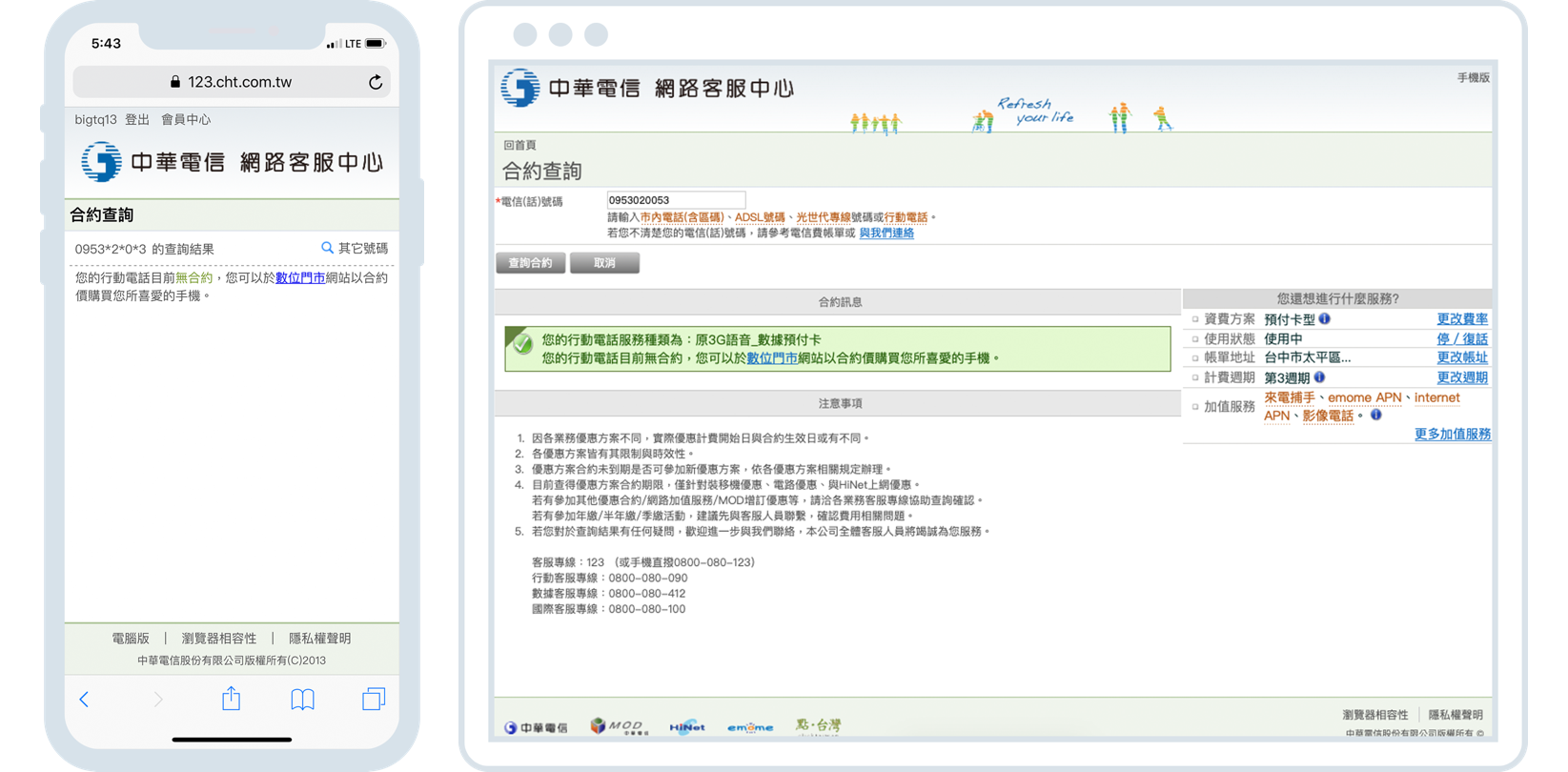Click the 影像電話 service link

[1328, 416]
